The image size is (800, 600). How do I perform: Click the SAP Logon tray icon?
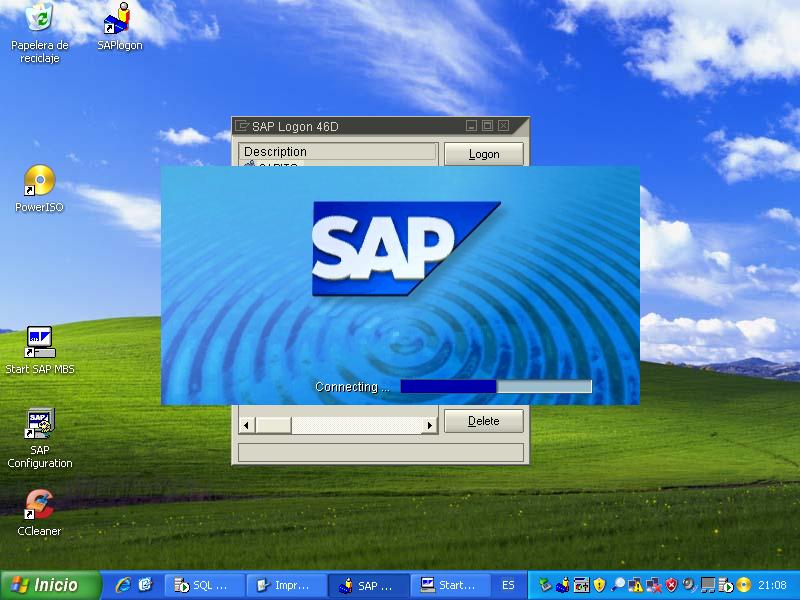[x=562, y=585]
